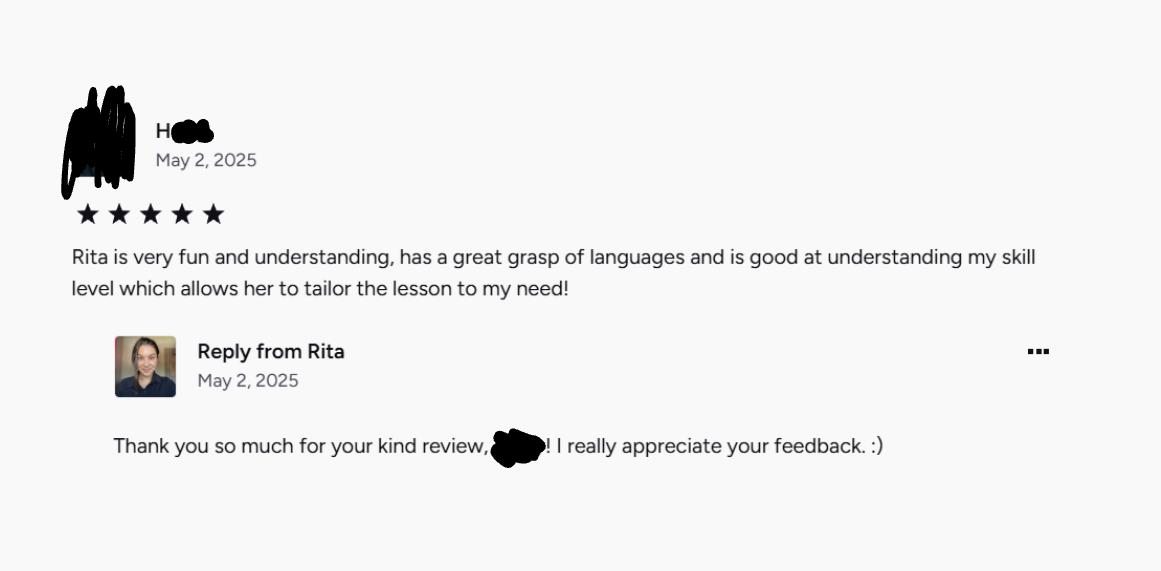
Task: Click the "Reply from Rita" heading
Action: 270,351
